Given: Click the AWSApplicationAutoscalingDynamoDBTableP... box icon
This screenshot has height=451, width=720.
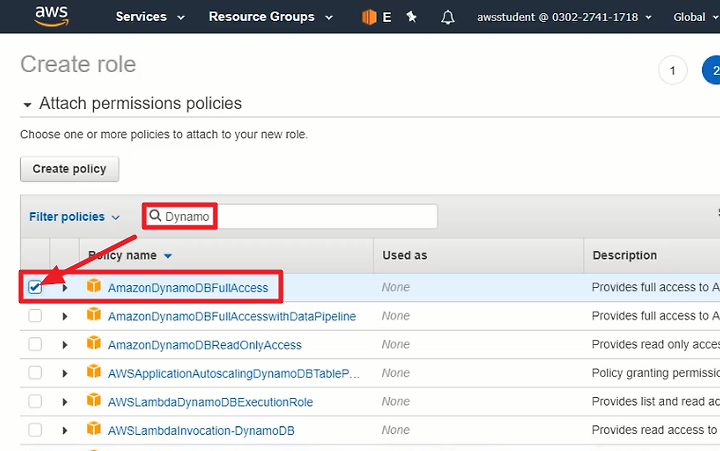Looking at the screenshot, I should click(x=94, y=372).
